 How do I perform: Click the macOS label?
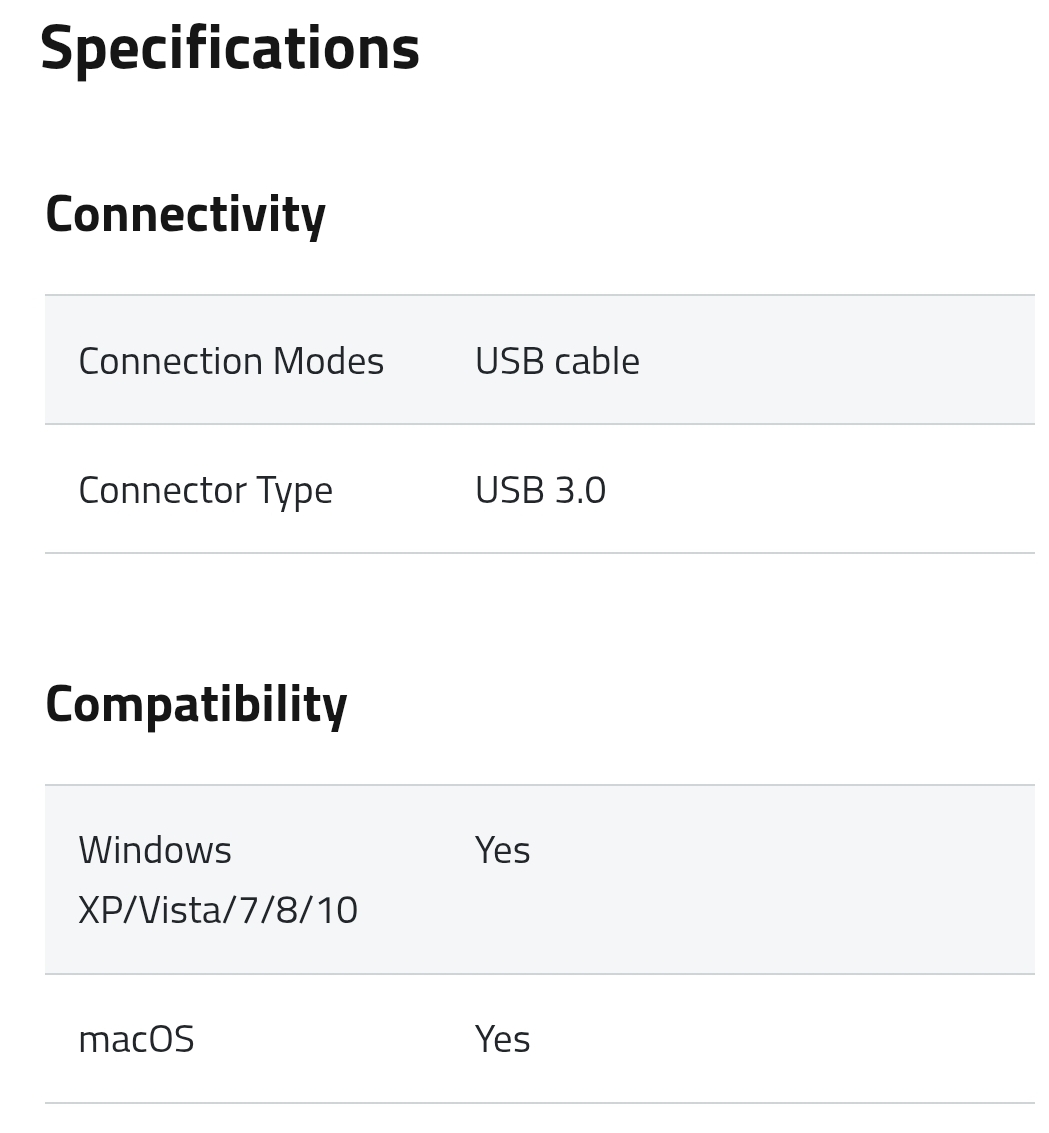(x=136, y=1039)
